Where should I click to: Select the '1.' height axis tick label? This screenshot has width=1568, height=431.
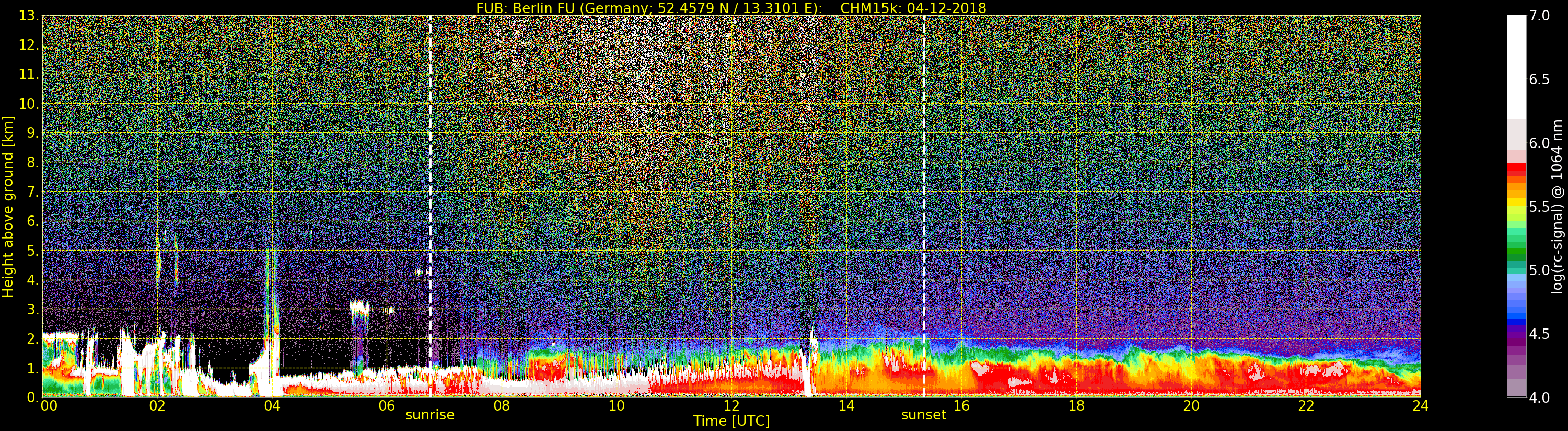tap(32, 368)
